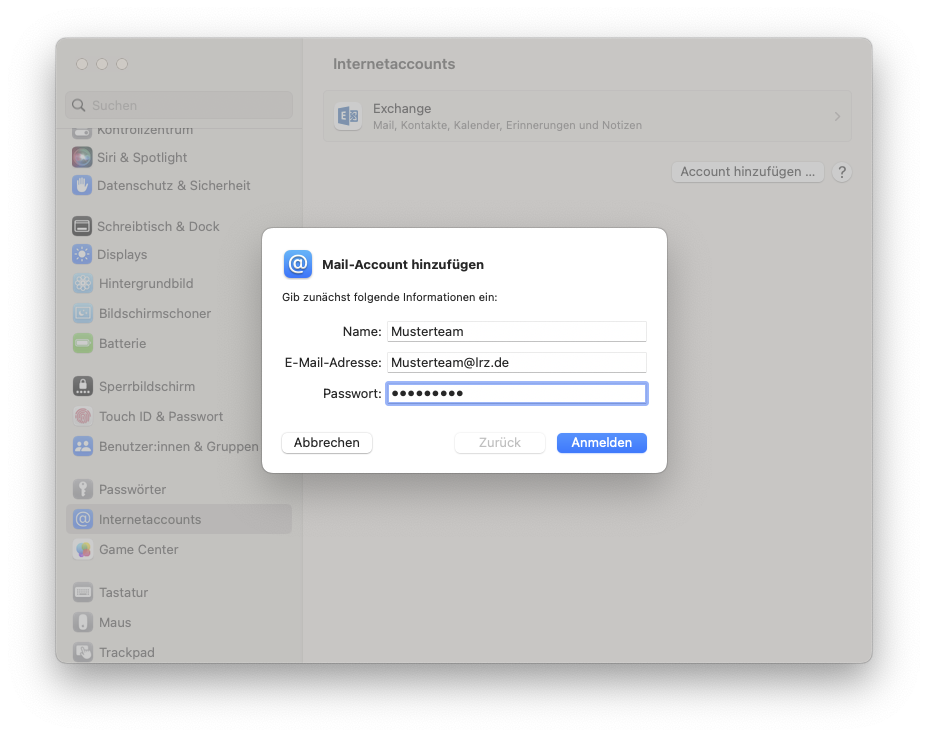Open the Hintergrundbild settings icon
928x737 pixels.
pyautogui.click(x=82, y=283)
